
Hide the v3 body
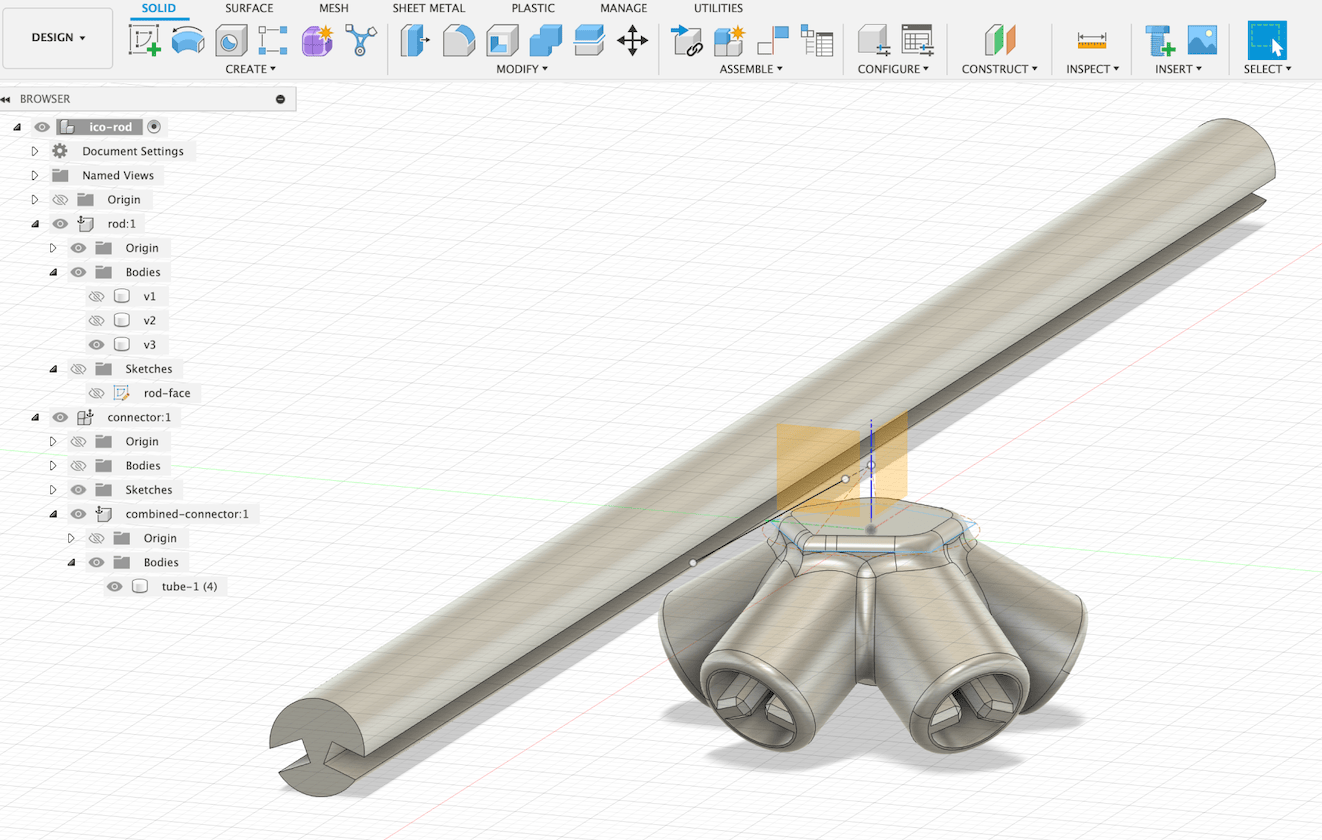click(x=97, y=345)
